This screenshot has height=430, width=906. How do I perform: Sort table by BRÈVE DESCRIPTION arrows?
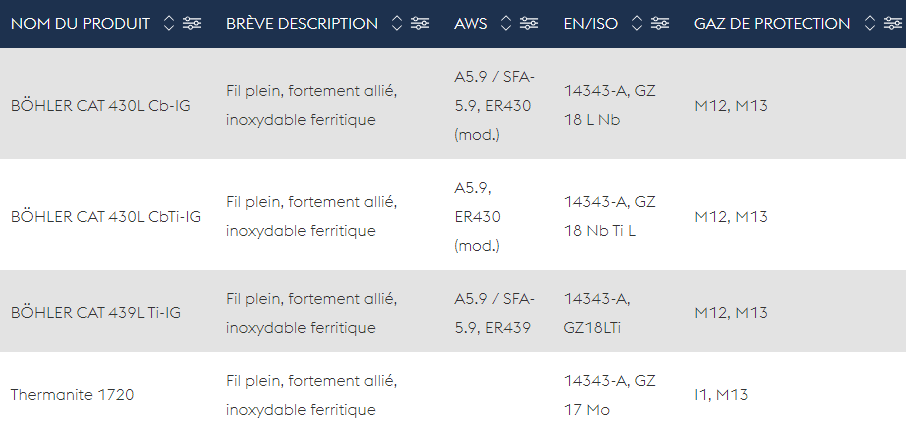pos(396,24)
